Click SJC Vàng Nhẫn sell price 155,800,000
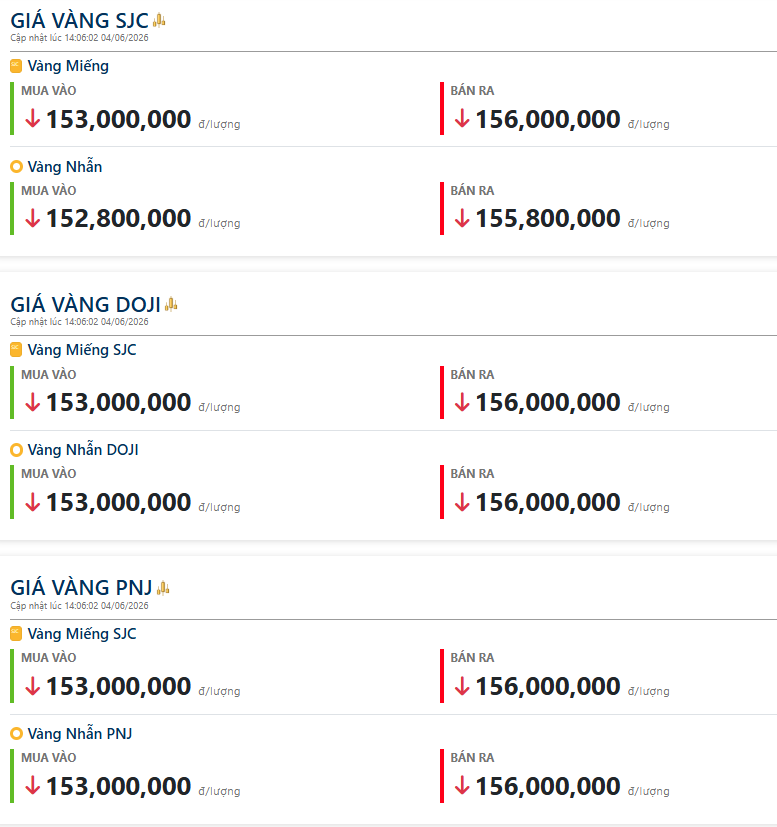The height and width of the screenshot is (827, 777). 548,218
